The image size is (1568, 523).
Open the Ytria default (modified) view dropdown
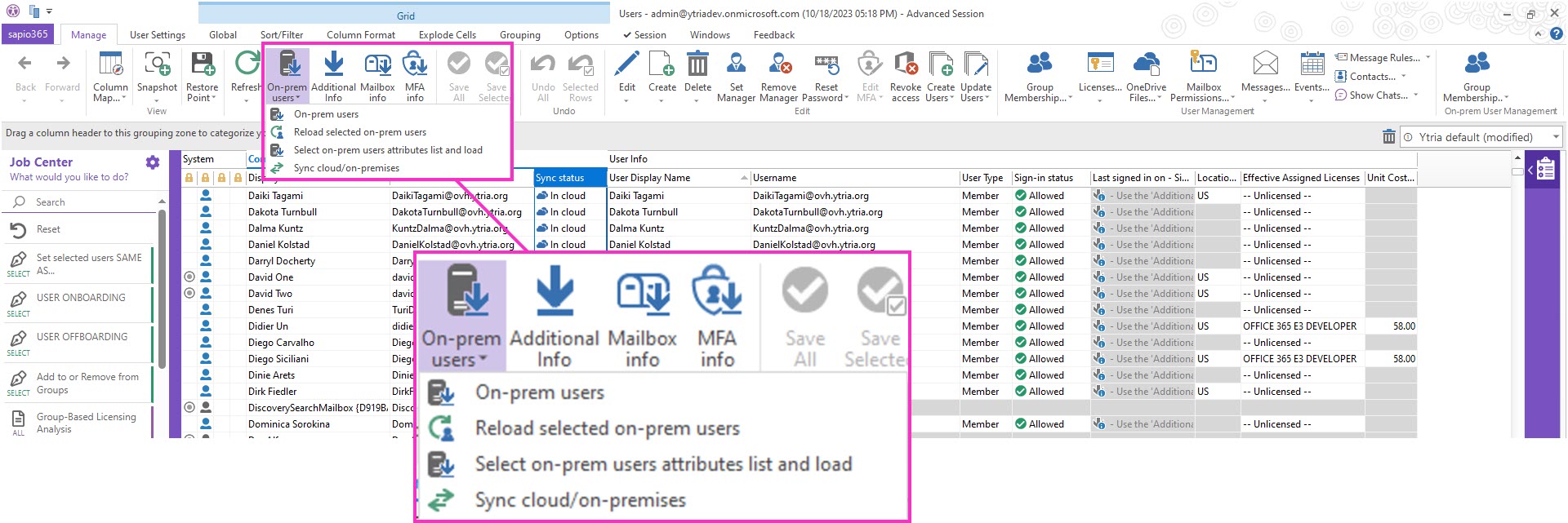[x=1556, y=137]
